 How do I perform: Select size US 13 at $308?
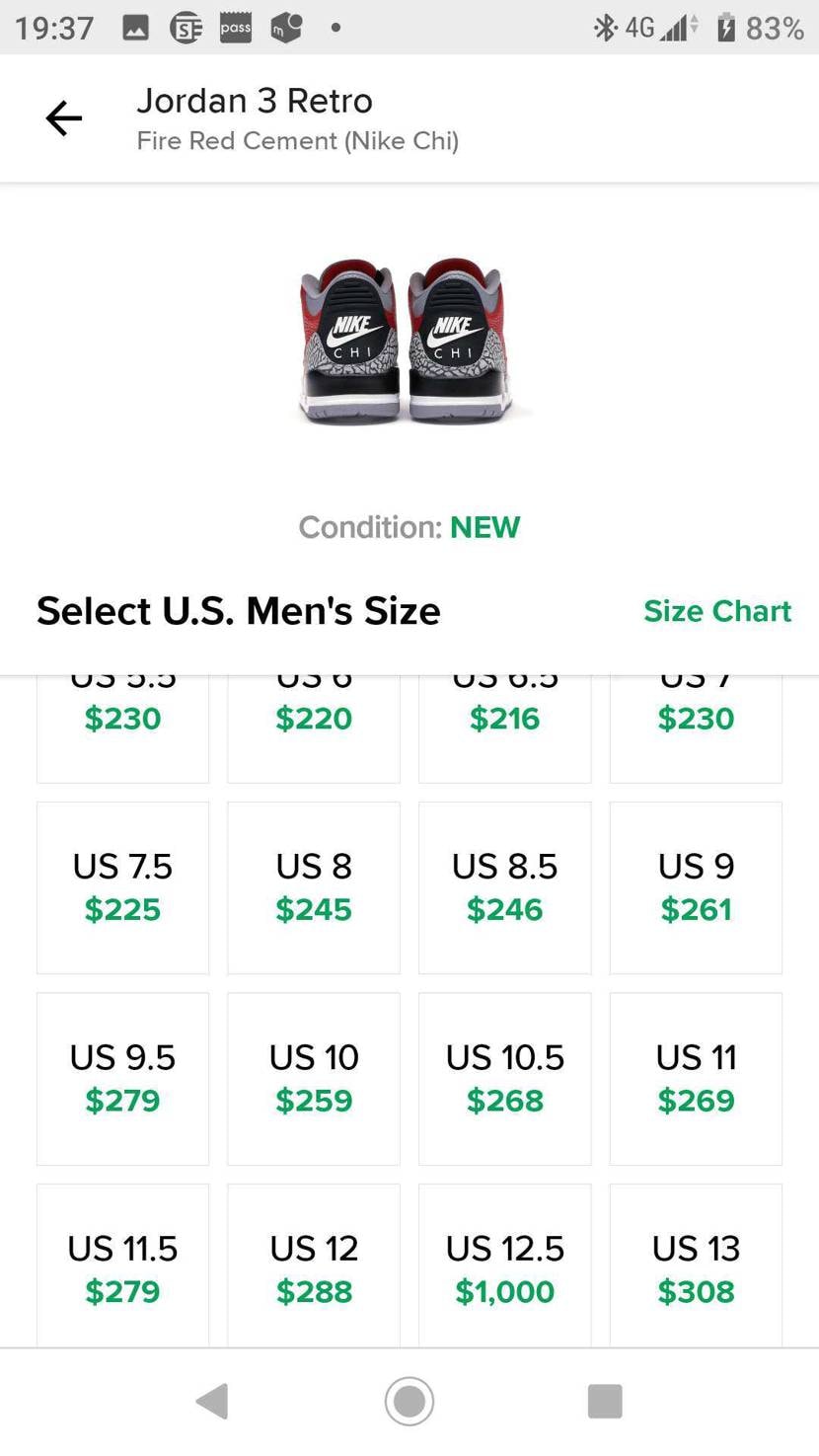click(697, 1265)
